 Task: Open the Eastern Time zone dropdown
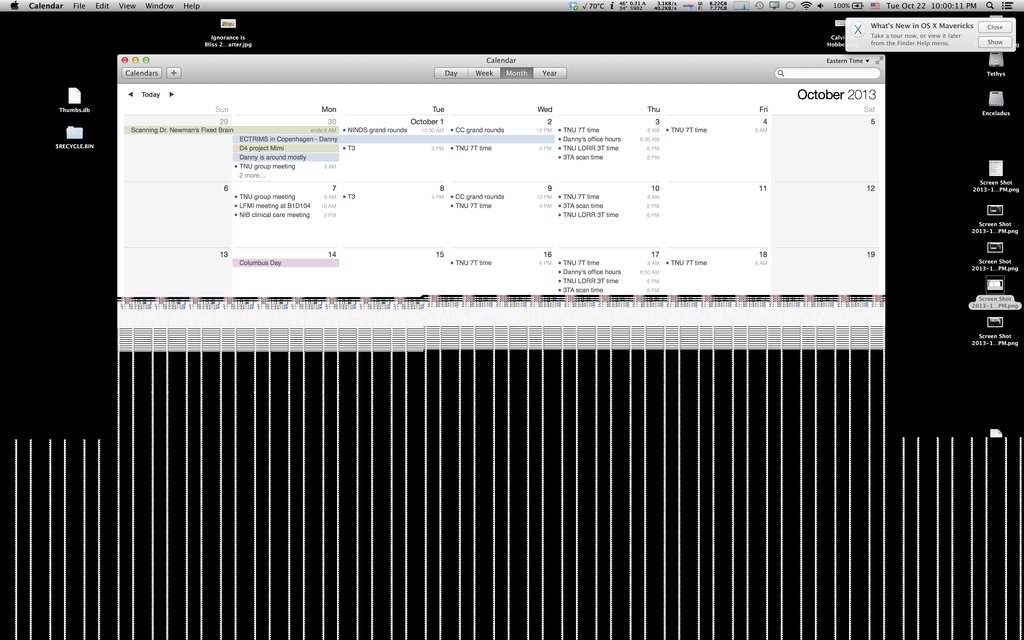click(848, 61)
